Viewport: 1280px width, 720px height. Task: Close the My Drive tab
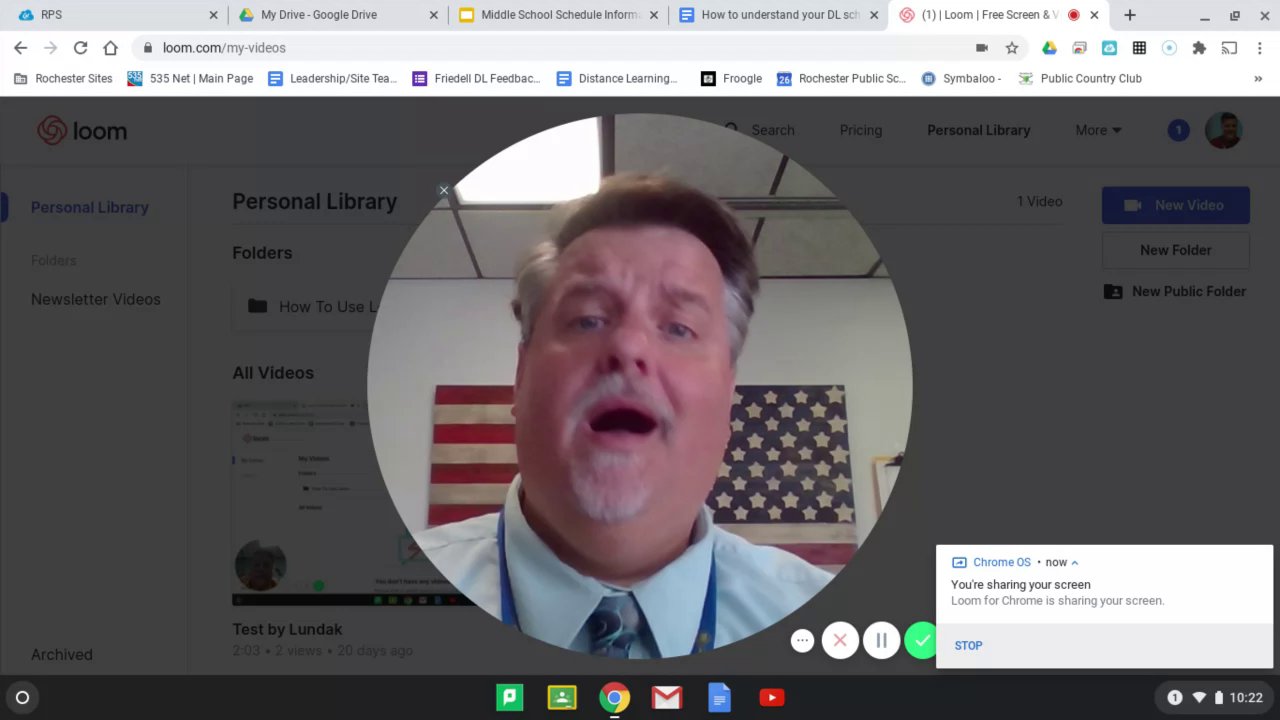433,15
